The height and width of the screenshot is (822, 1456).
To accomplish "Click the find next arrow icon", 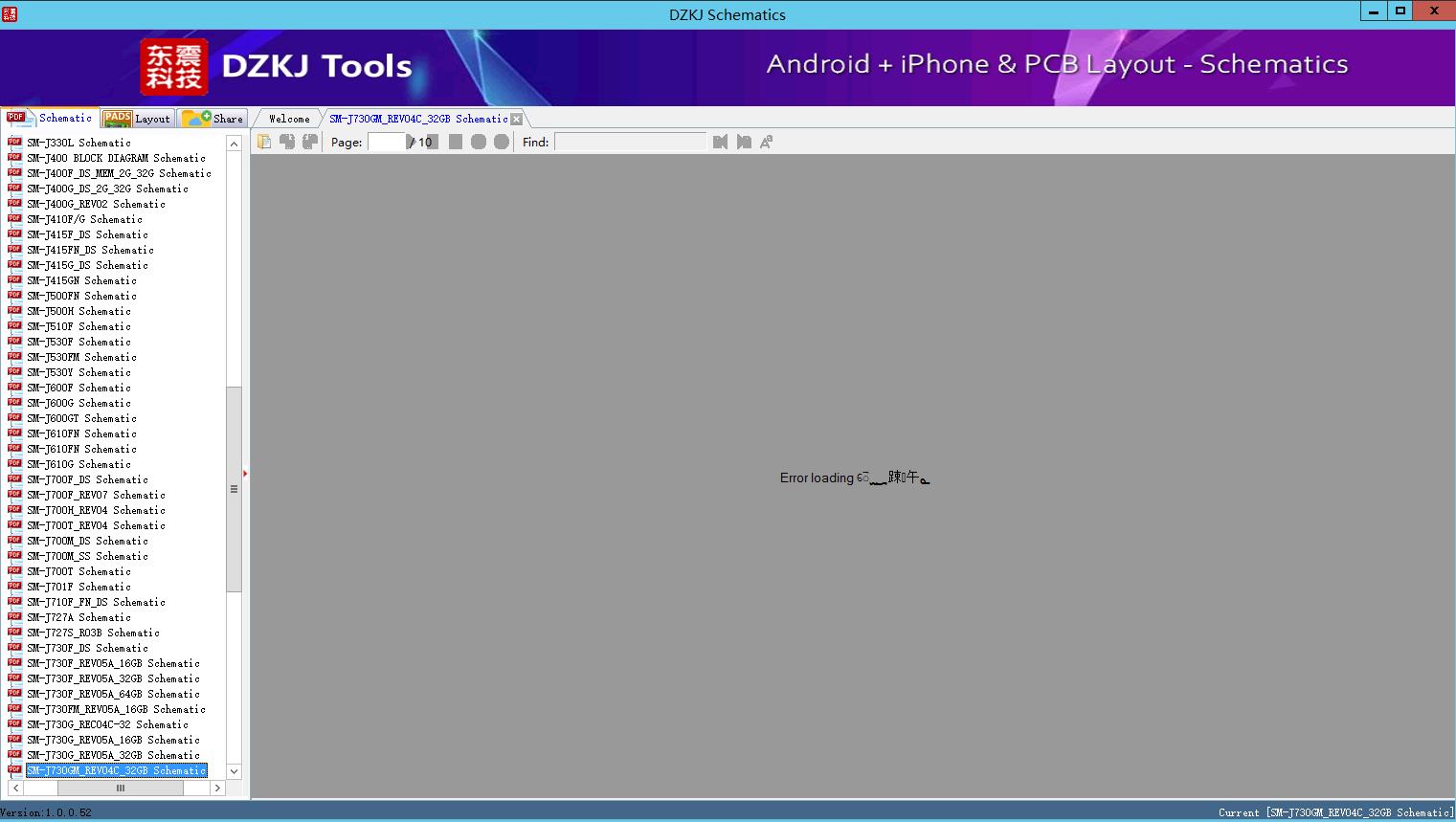I will click(x=744, y=142).
